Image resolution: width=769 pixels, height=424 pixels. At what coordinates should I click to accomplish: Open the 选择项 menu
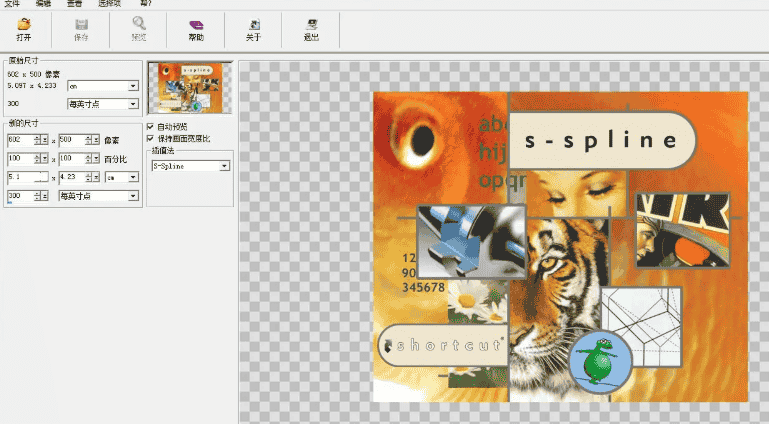(109, 4)
